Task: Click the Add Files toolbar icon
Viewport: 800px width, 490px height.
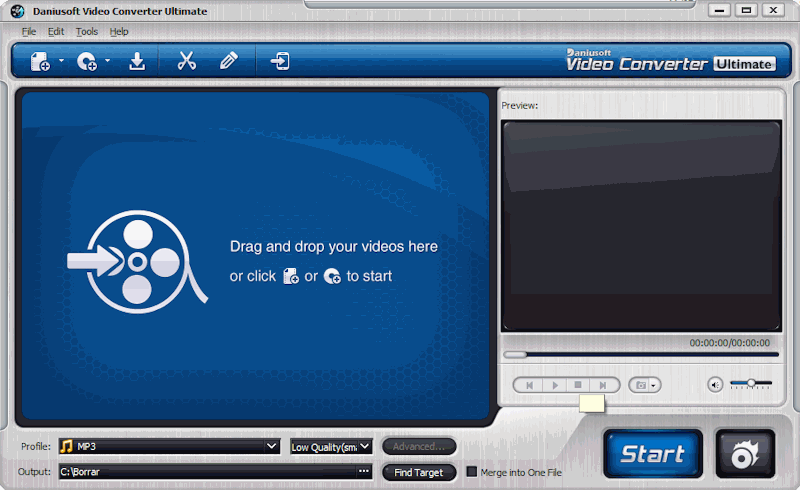Action: (x=40, y=61)
